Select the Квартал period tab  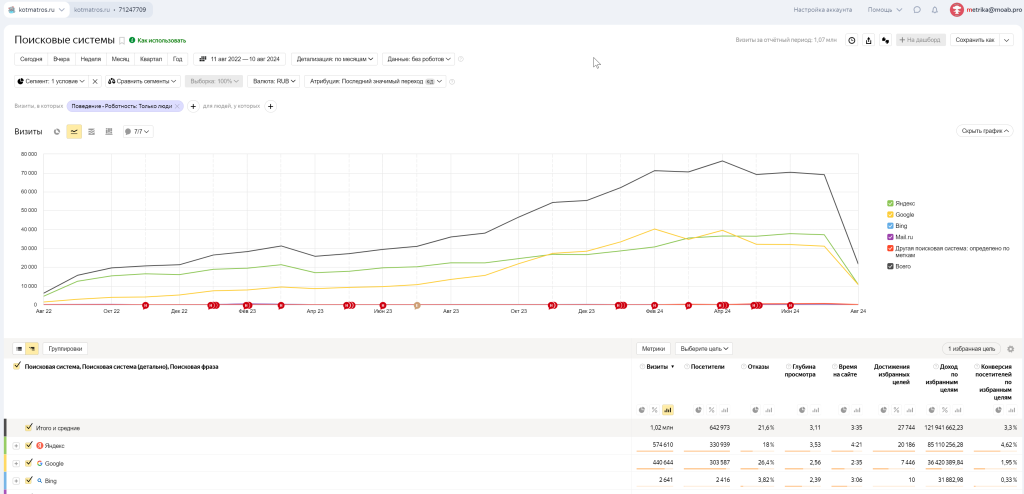(151, 59)
